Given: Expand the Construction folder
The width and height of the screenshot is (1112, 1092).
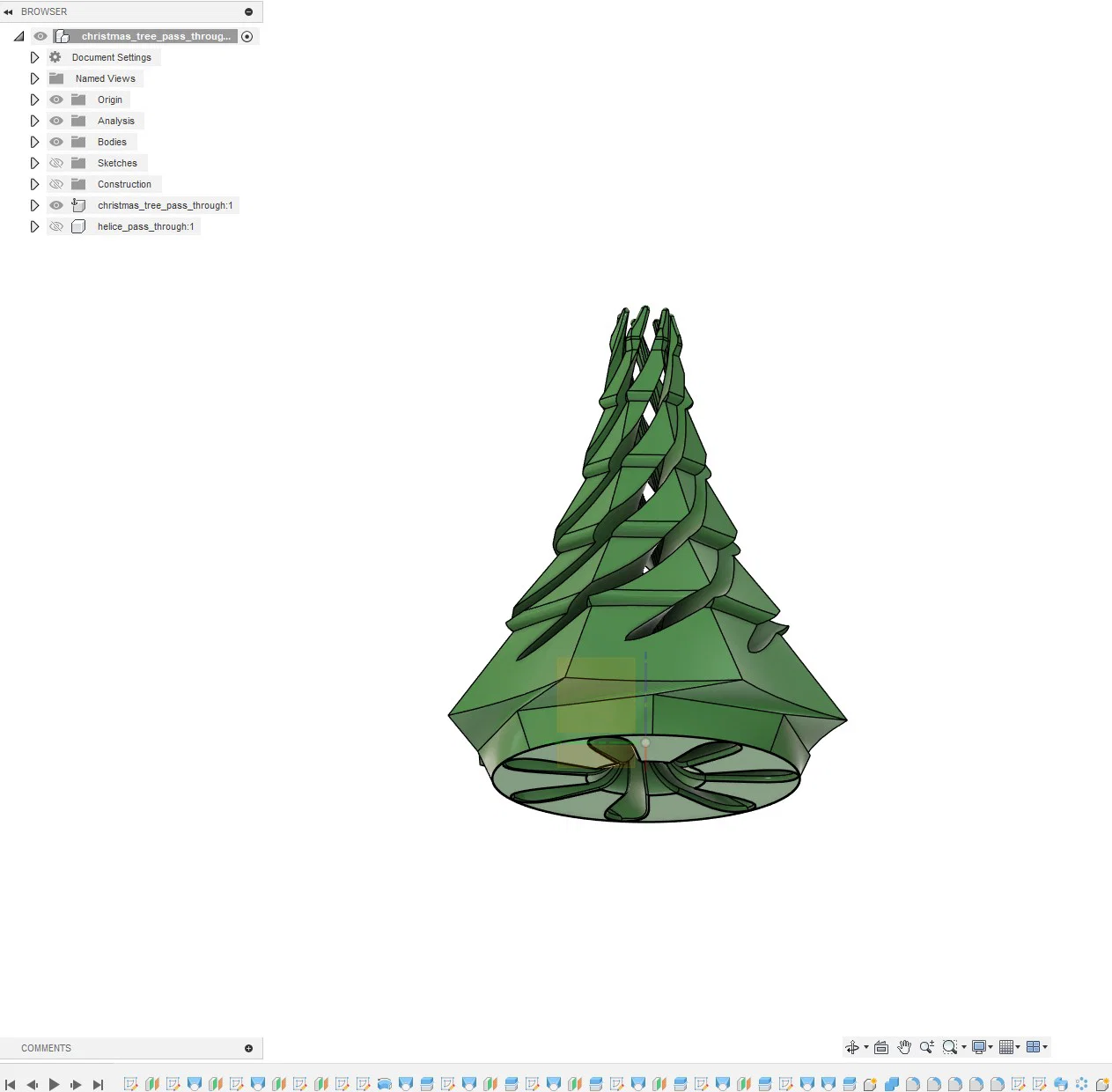Looking at the screenshot, I should (34, 184).
